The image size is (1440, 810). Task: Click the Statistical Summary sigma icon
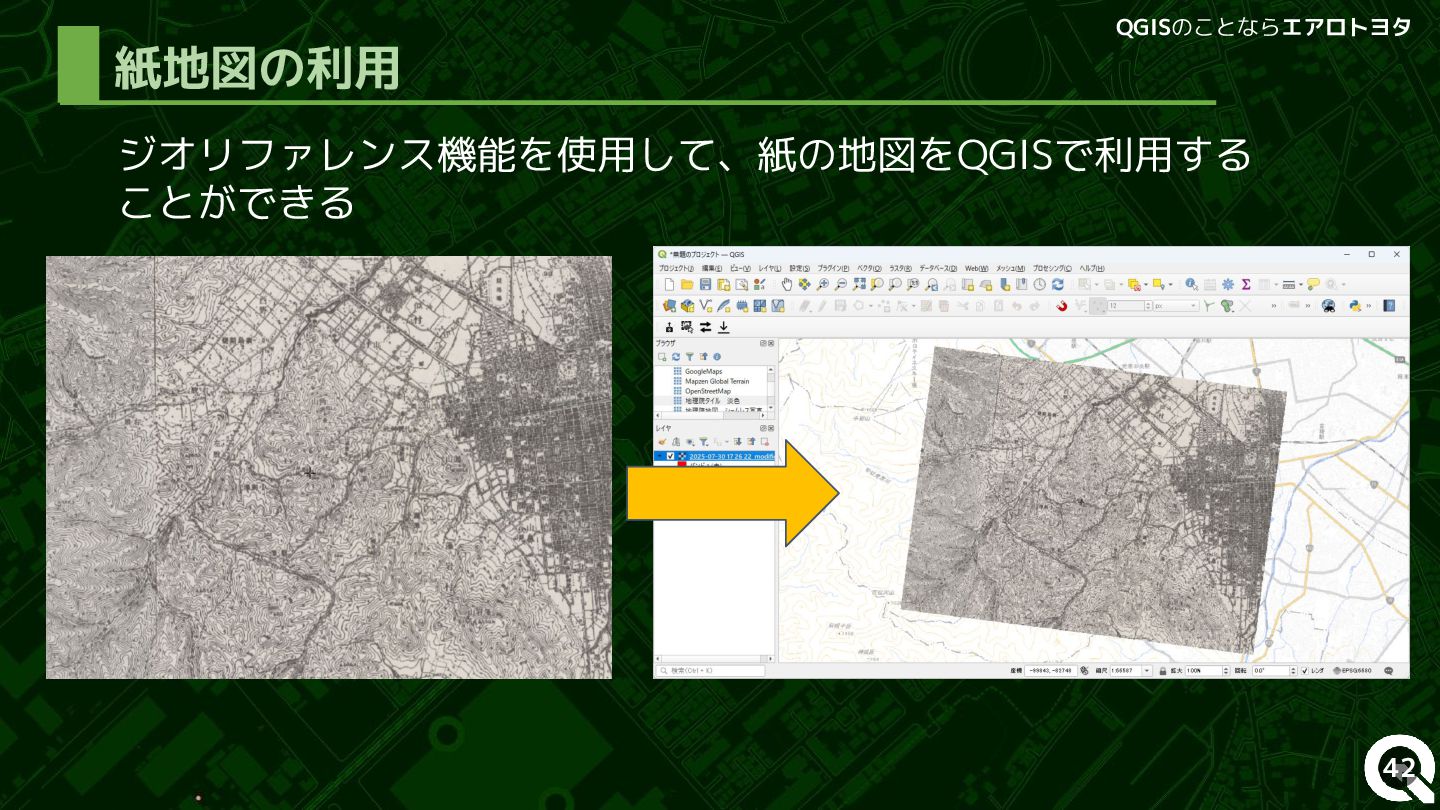(1246, 284)
